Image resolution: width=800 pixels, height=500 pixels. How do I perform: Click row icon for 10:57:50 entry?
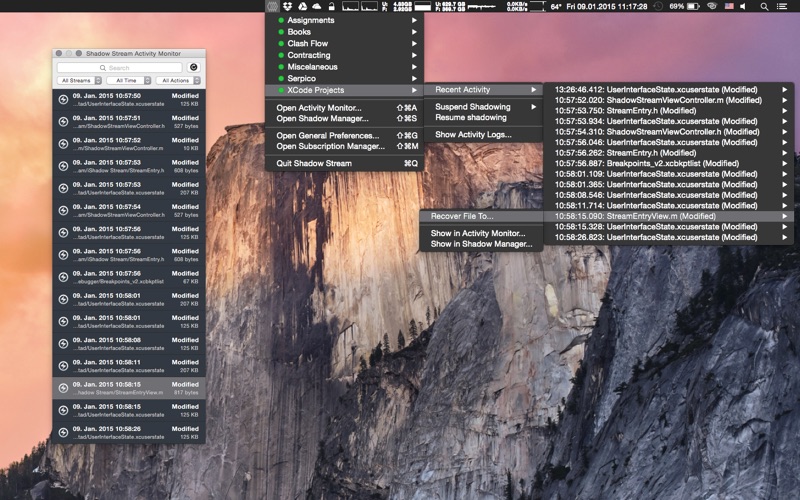(63, 99)
